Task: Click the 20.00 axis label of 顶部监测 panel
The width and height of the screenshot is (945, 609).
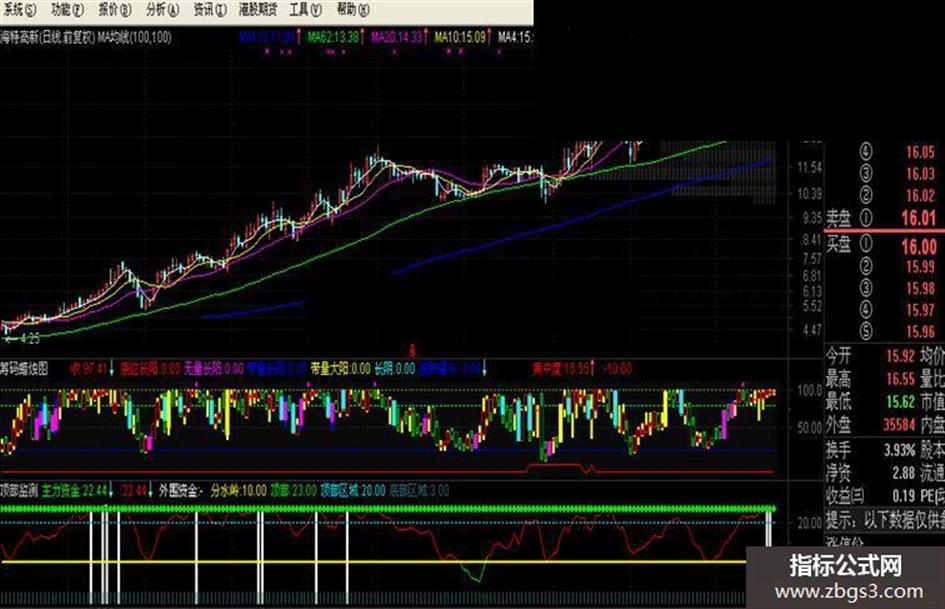Action: pos(809,522)
